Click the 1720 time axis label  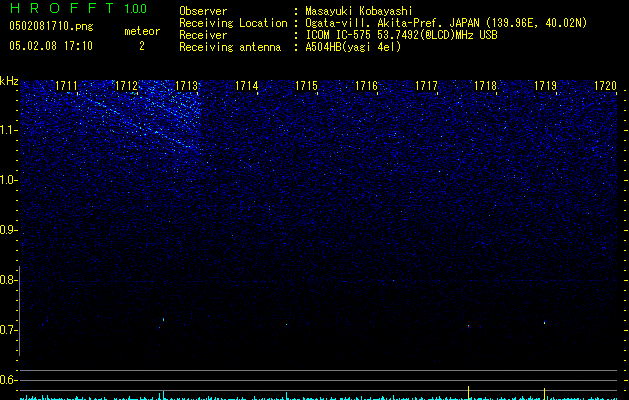605,86
